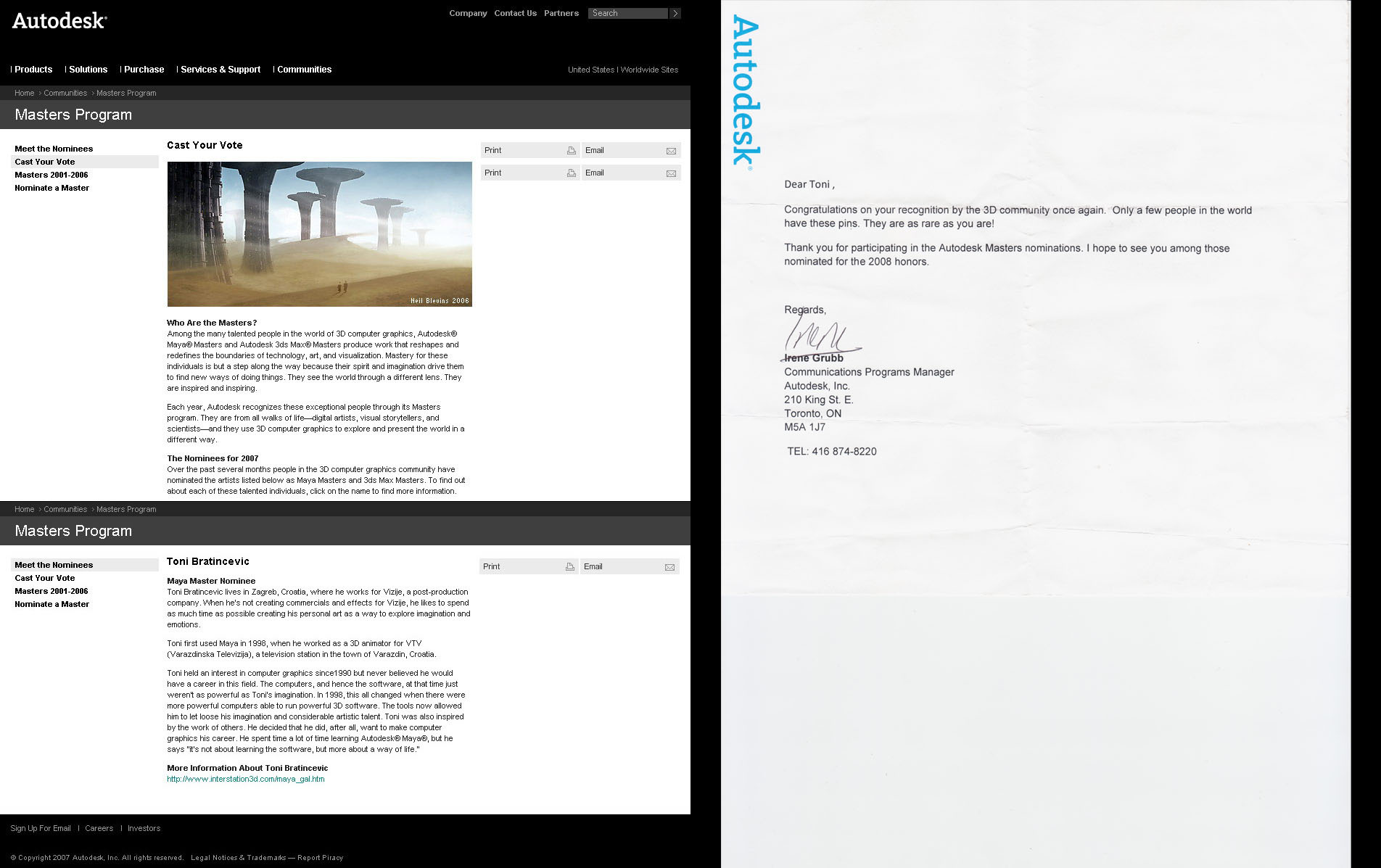Click the printer icon beside Toni Bratincevic's profile
Viewport: 1381px width, 868px height.
coord(570,567)
